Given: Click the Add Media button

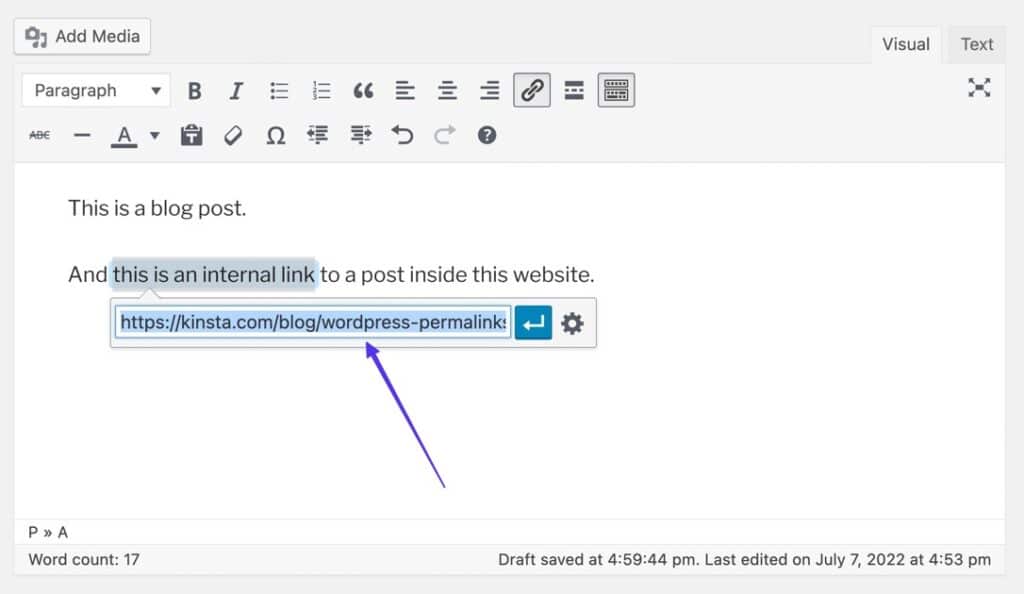Looking at the screenshot, I should coord(81,36).
